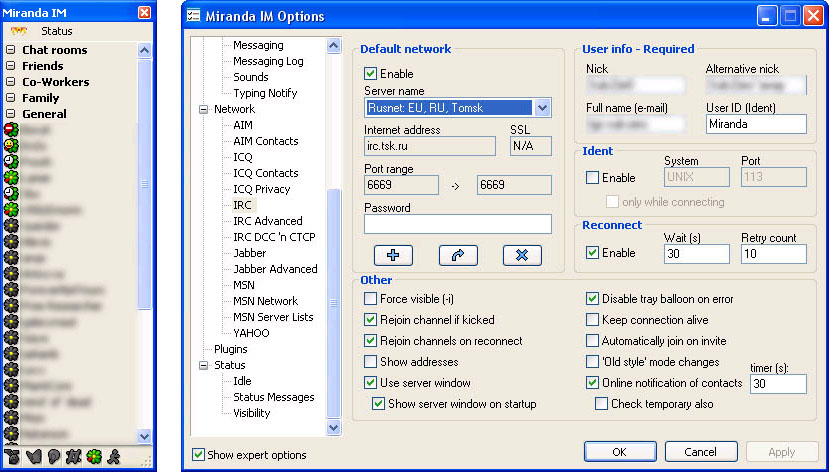
Task: Click the Jabber lightbulb status icon
Action: [x=54, y=456]
